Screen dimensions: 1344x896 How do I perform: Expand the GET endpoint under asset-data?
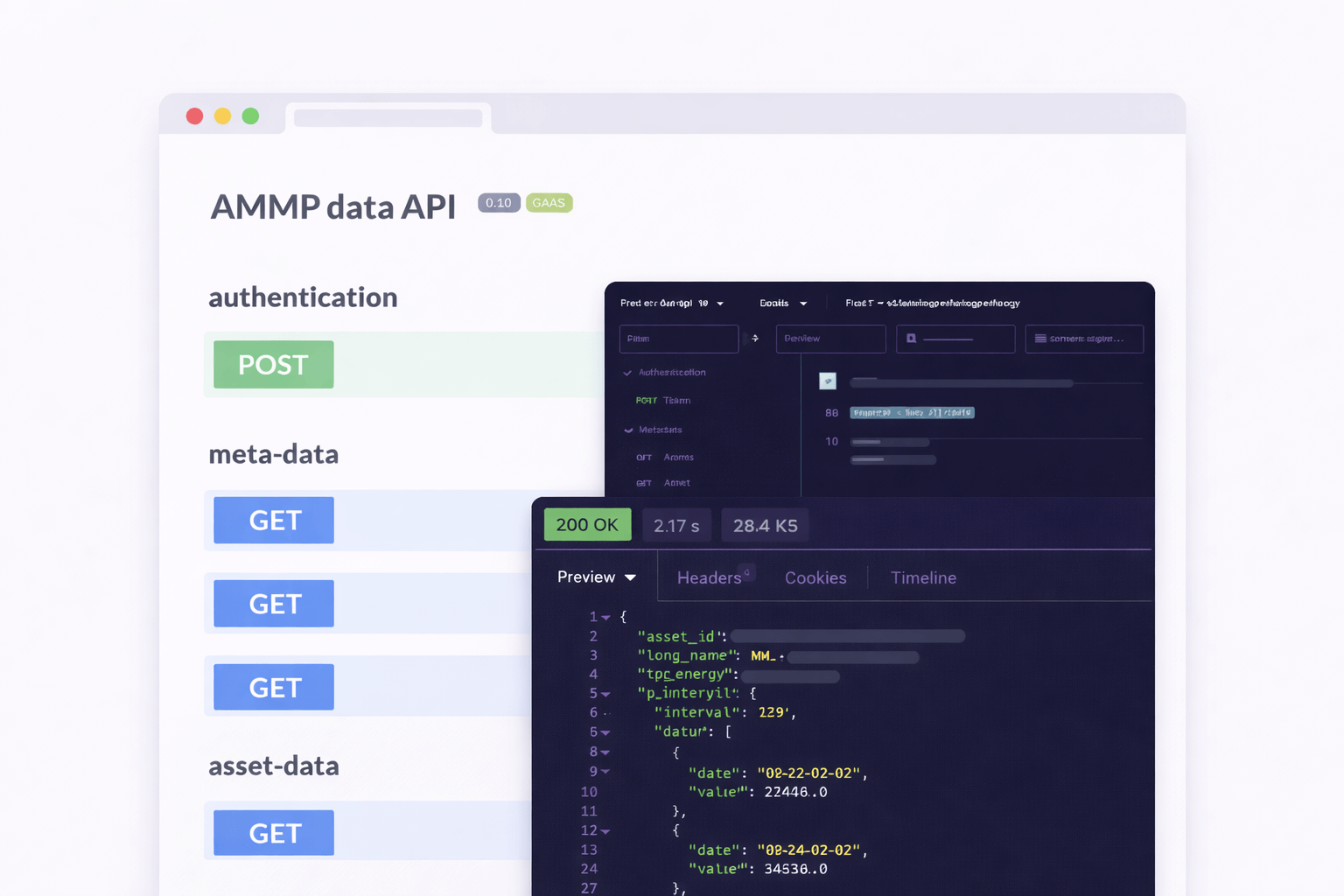273,832
